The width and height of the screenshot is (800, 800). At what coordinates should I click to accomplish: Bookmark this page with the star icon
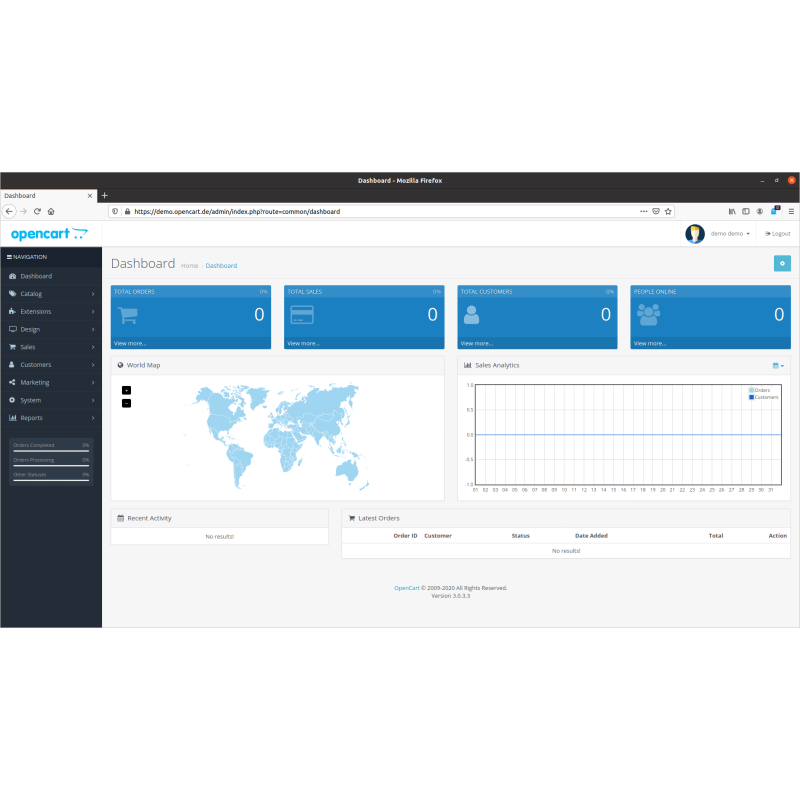click(x=668, y=212)
